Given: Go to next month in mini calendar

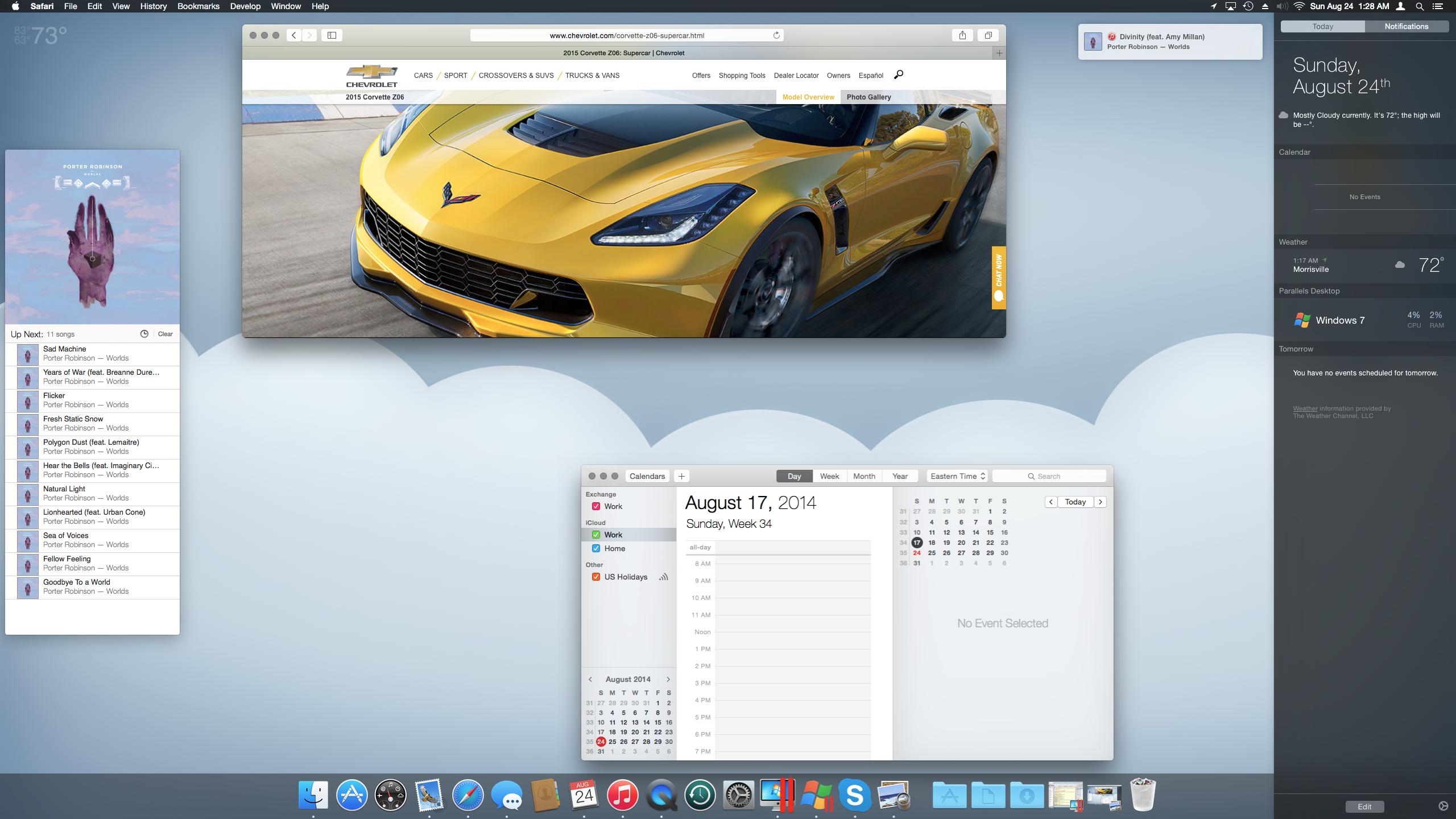Looking at the screenshot, I should 668,679.
